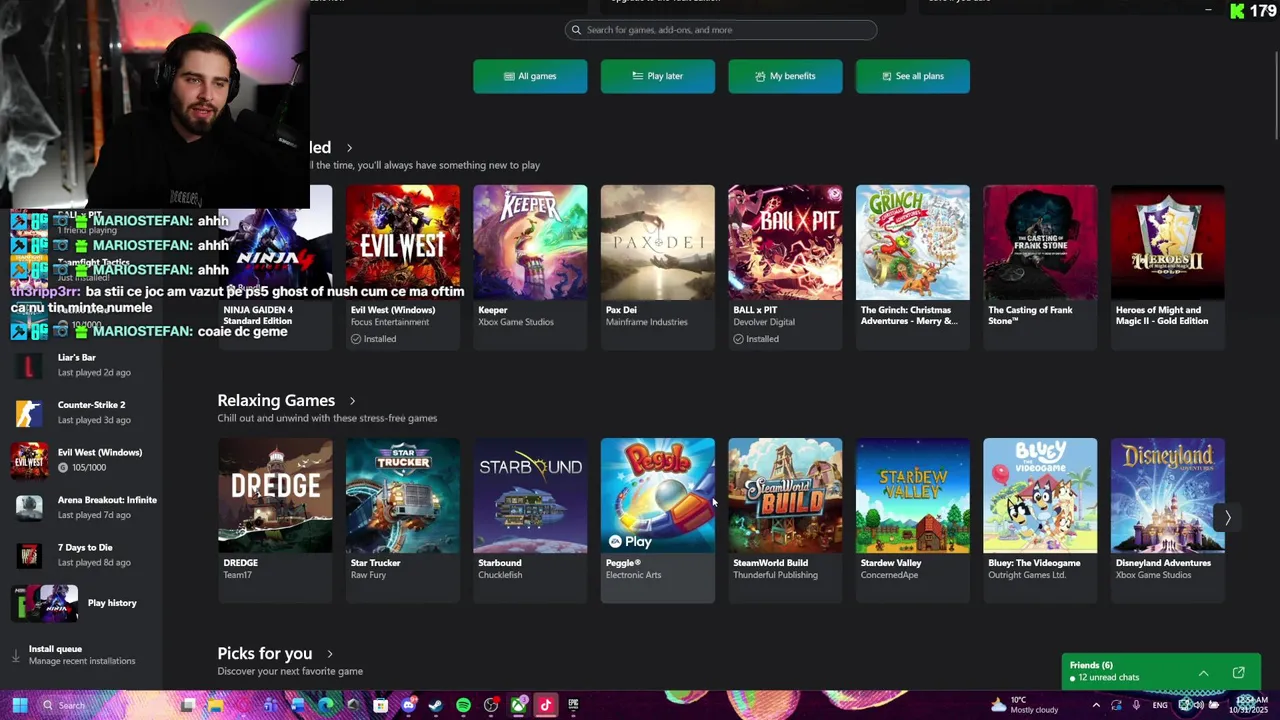This screenshot has height=720, width=1280.
Task: Expand the Picks for you section chevron
Action: [329, 654]
